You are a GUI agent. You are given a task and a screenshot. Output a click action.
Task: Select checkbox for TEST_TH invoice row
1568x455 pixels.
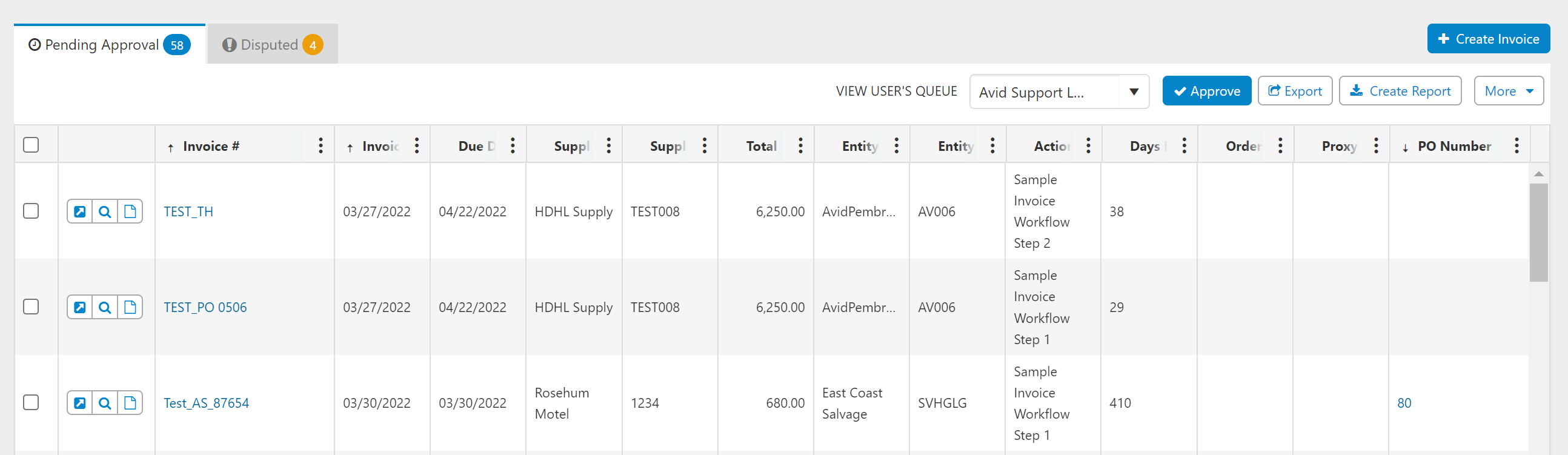click(31, 211)
